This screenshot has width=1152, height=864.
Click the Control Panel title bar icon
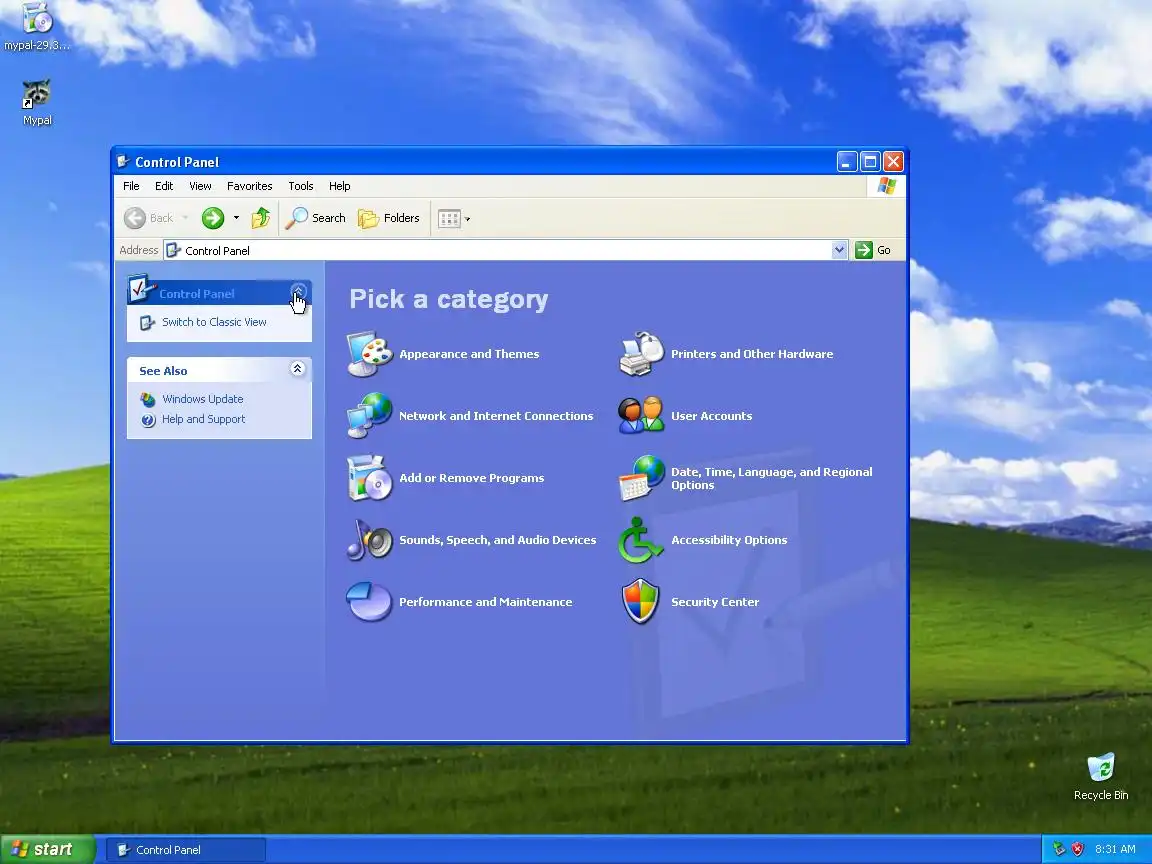tap(123, 162)
